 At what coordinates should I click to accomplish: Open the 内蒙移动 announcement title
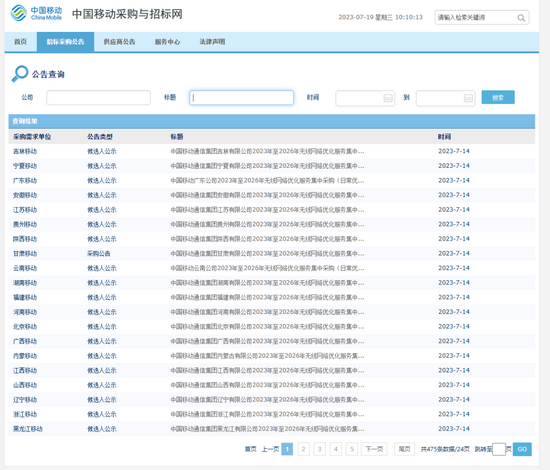coord(267,356)
